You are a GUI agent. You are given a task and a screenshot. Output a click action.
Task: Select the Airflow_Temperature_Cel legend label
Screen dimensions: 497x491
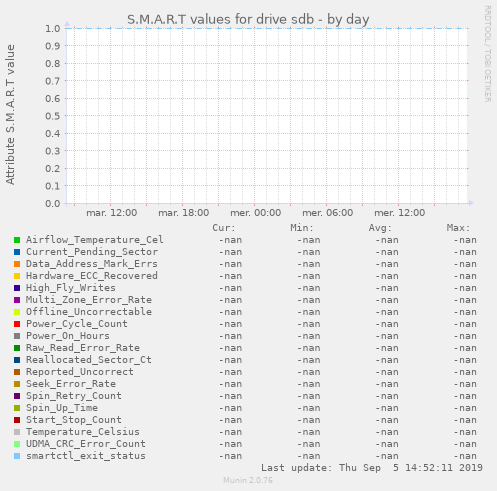click(95, 240)
